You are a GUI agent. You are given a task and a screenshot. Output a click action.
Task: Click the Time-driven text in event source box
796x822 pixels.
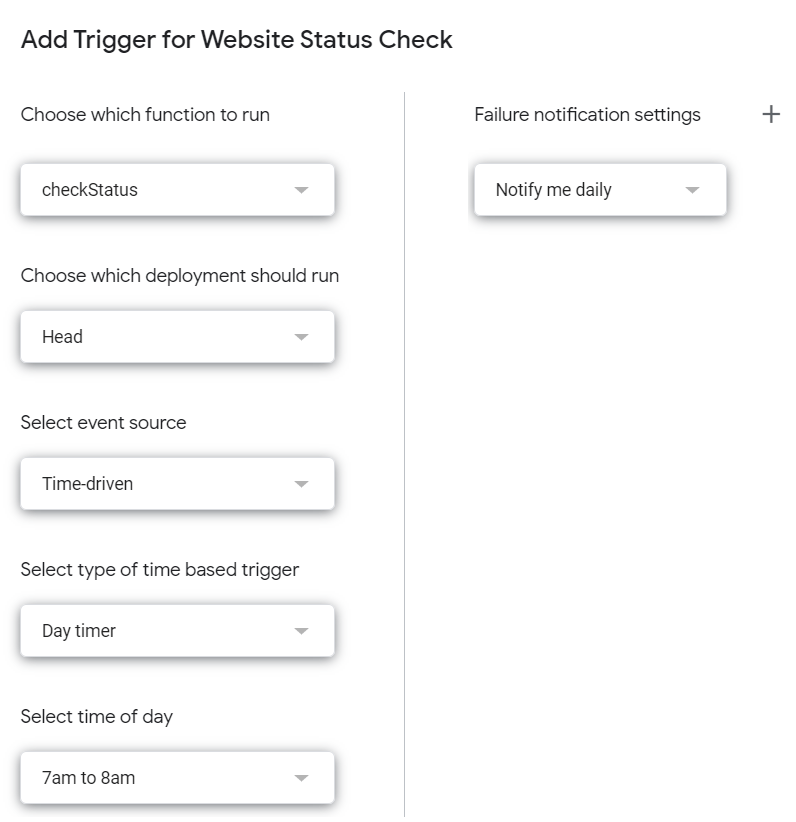[x=87, y=484]
